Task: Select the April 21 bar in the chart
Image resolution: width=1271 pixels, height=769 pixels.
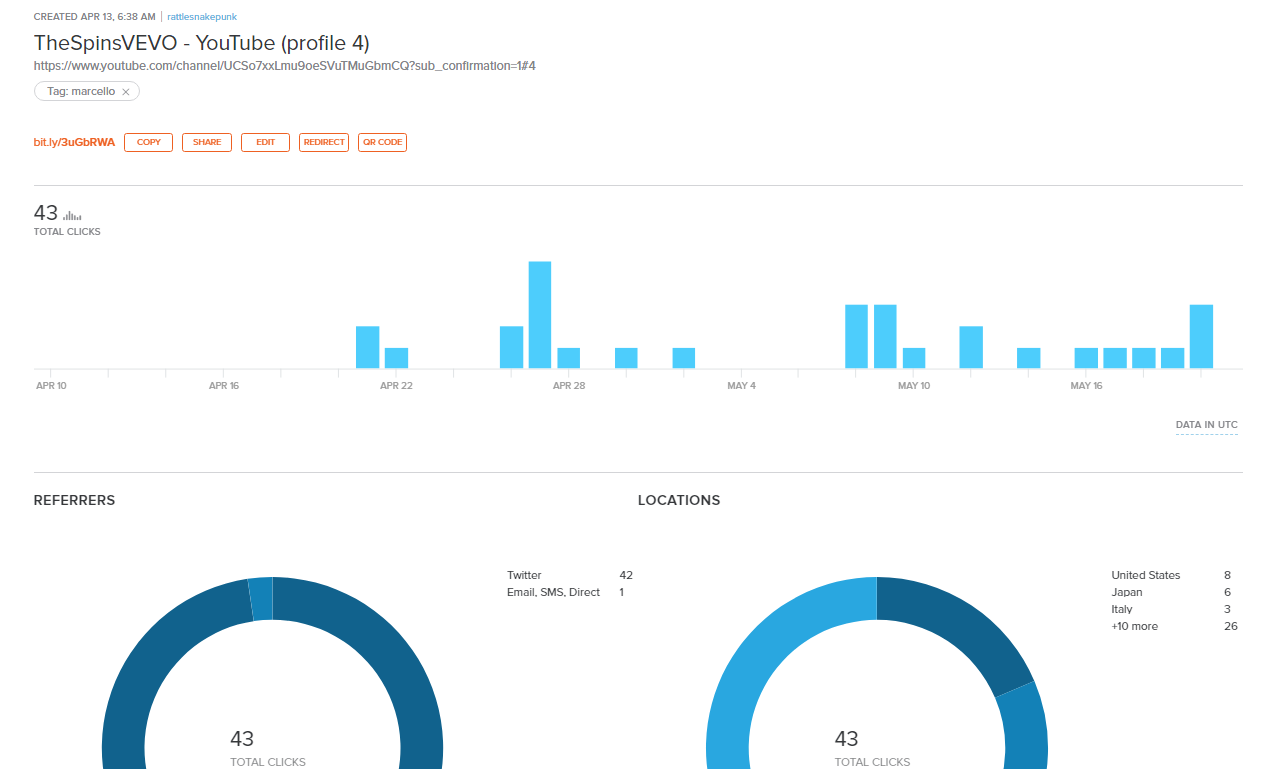Action: coord(368,347)
